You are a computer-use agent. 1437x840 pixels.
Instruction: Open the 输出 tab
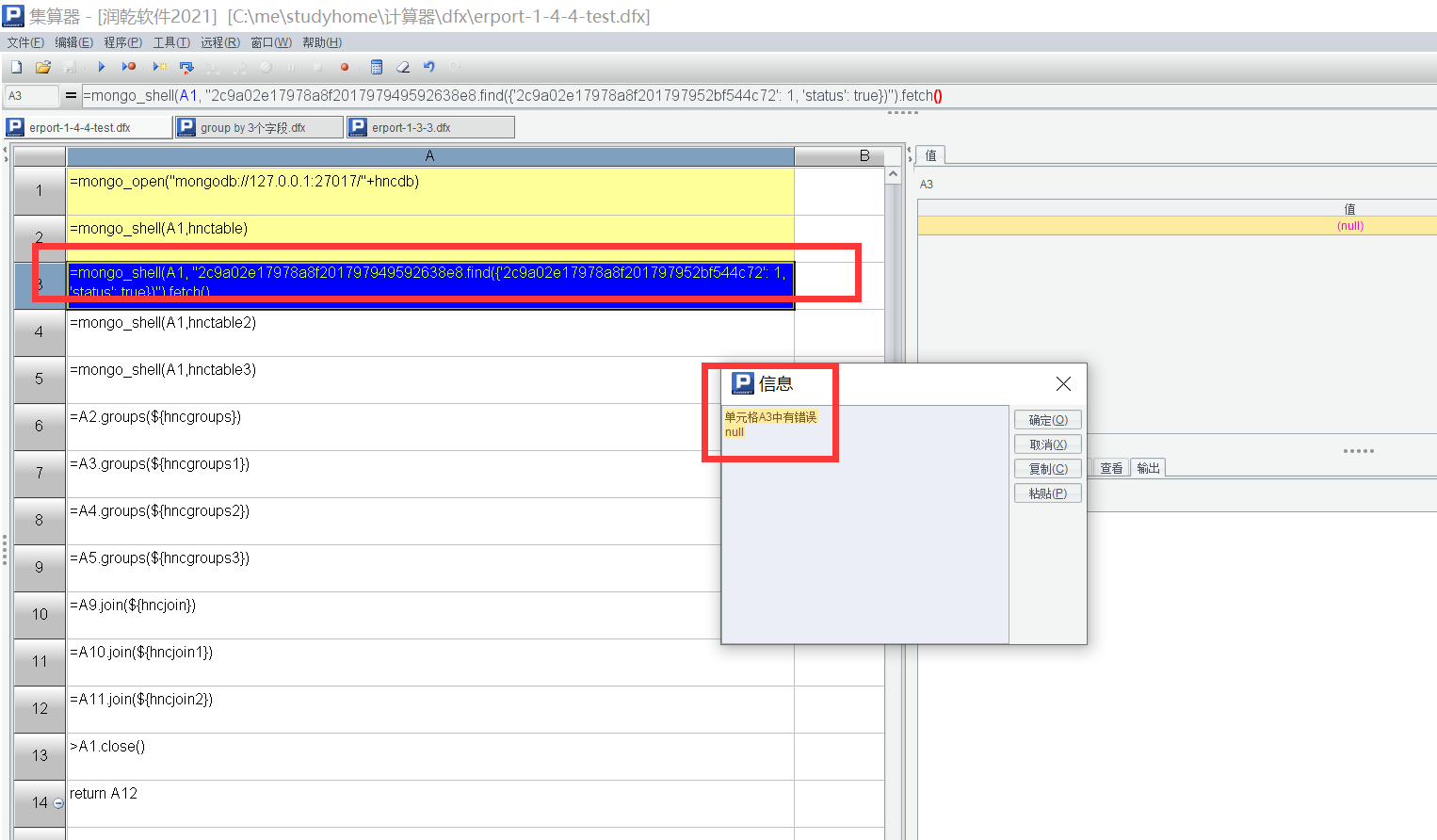(1148, 468)
